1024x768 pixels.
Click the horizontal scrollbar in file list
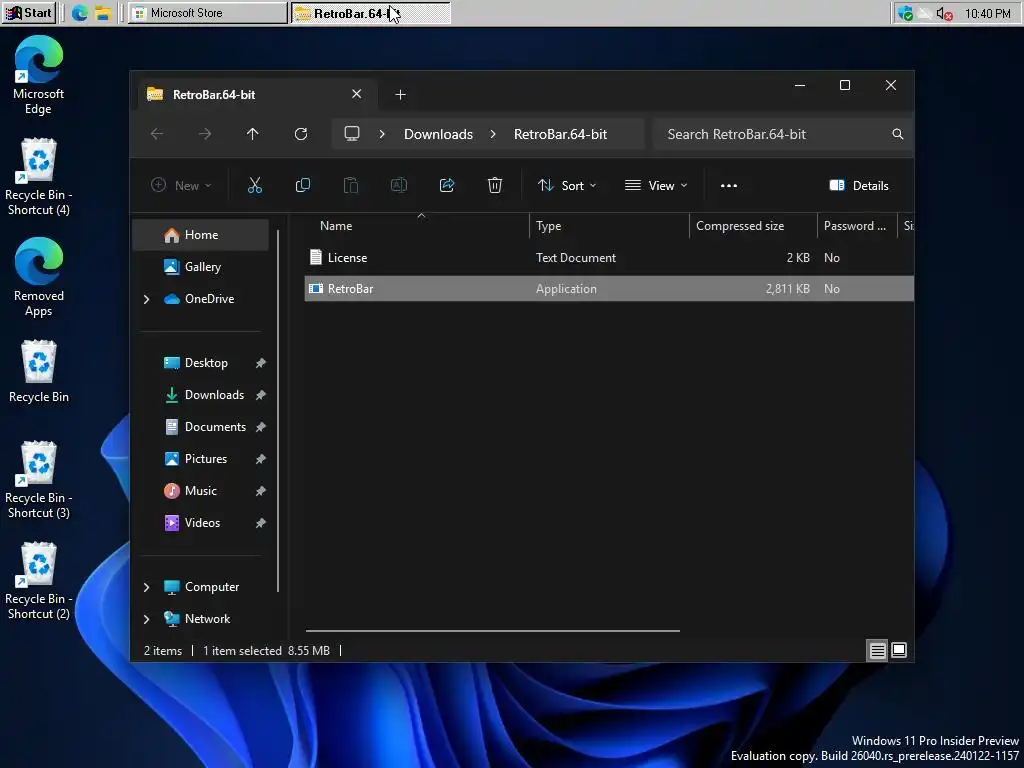(493, 631)
